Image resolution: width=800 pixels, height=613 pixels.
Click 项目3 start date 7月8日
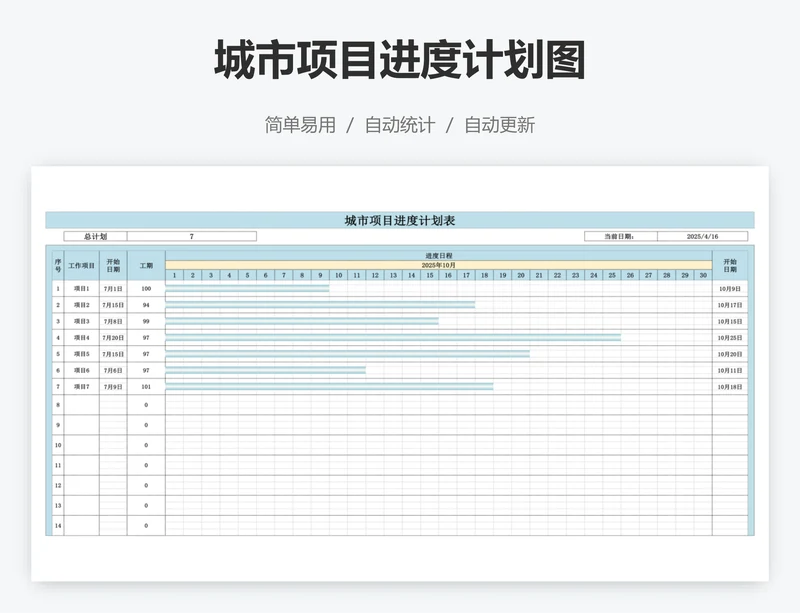(113, 321)
